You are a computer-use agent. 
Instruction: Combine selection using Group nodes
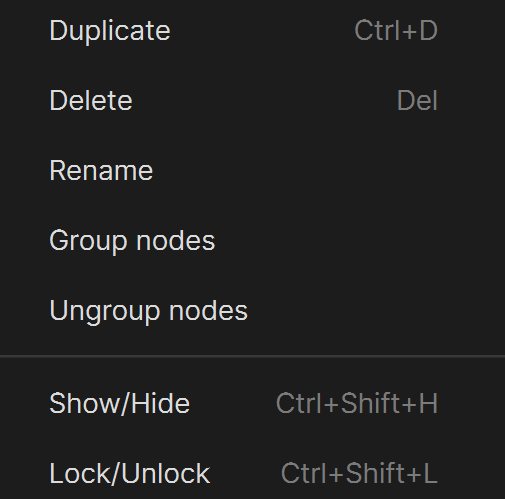click(252, 240)
